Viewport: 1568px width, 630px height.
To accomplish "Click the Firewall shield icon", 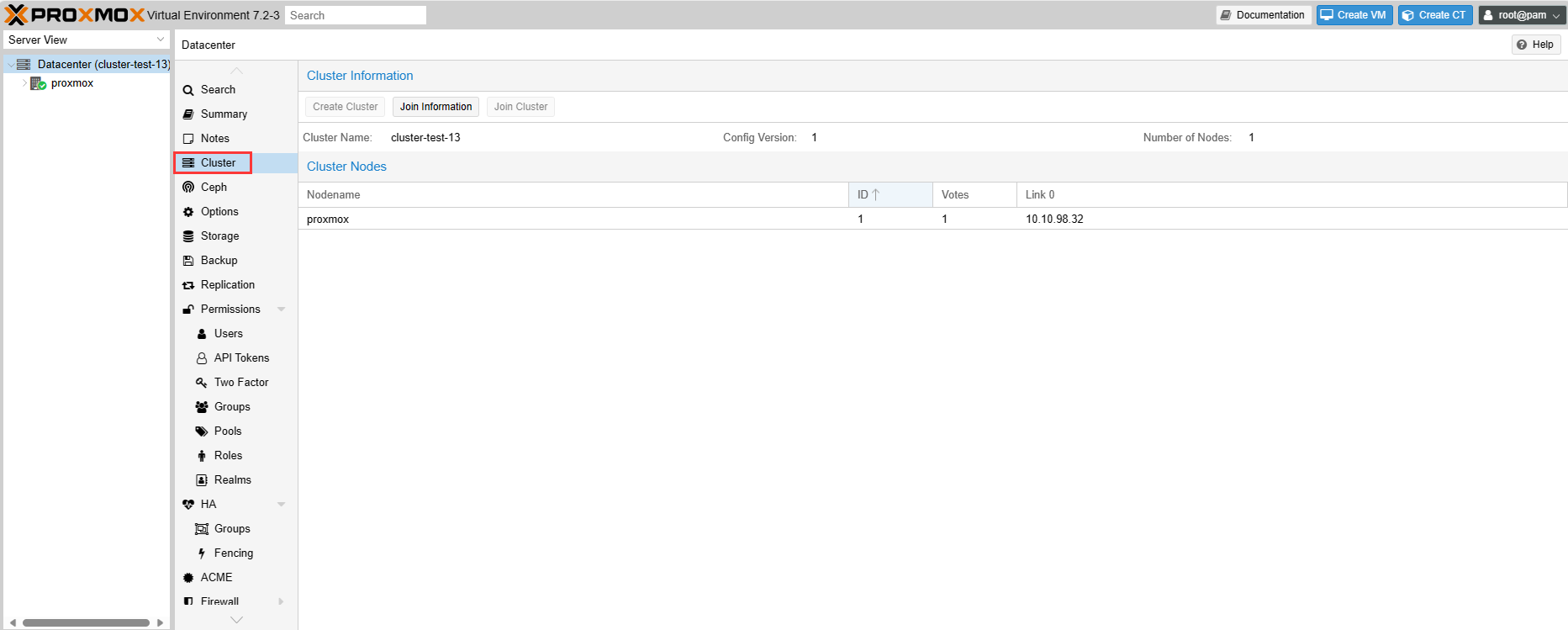I will point(188,601).
